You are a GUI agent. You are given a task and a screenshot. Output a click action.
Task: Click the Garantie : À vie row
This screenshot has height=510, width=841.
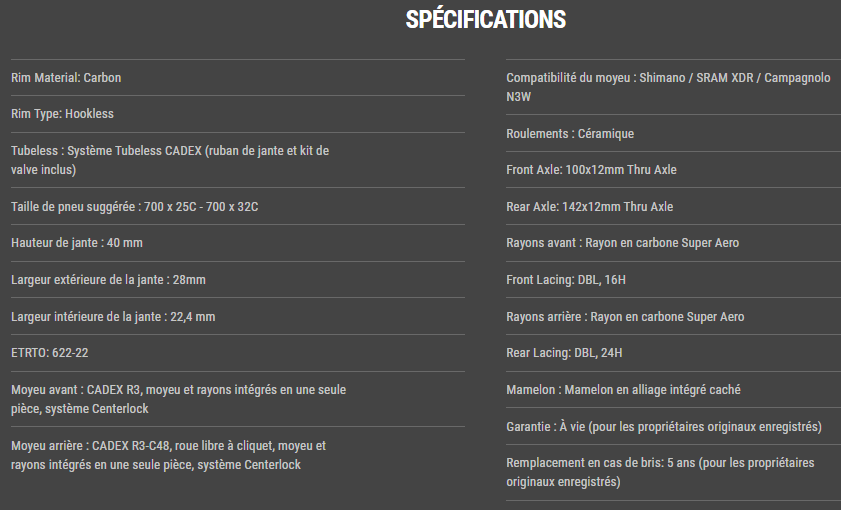pos(664,427)
